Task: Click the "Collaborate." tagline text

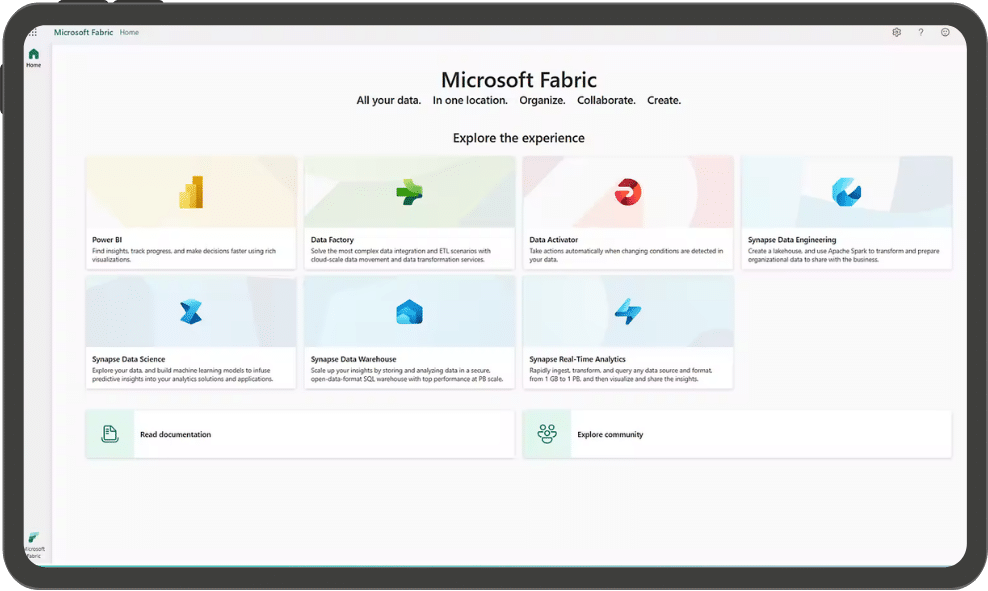Action: (x=606, y=100)
